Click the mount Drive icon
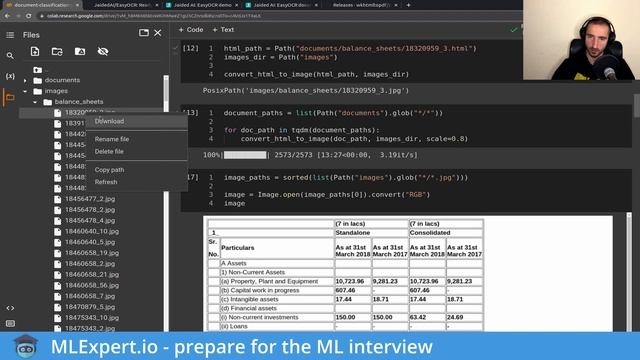Image resolution: width=640 pixels, height=360 pixels. pos(80,51)
